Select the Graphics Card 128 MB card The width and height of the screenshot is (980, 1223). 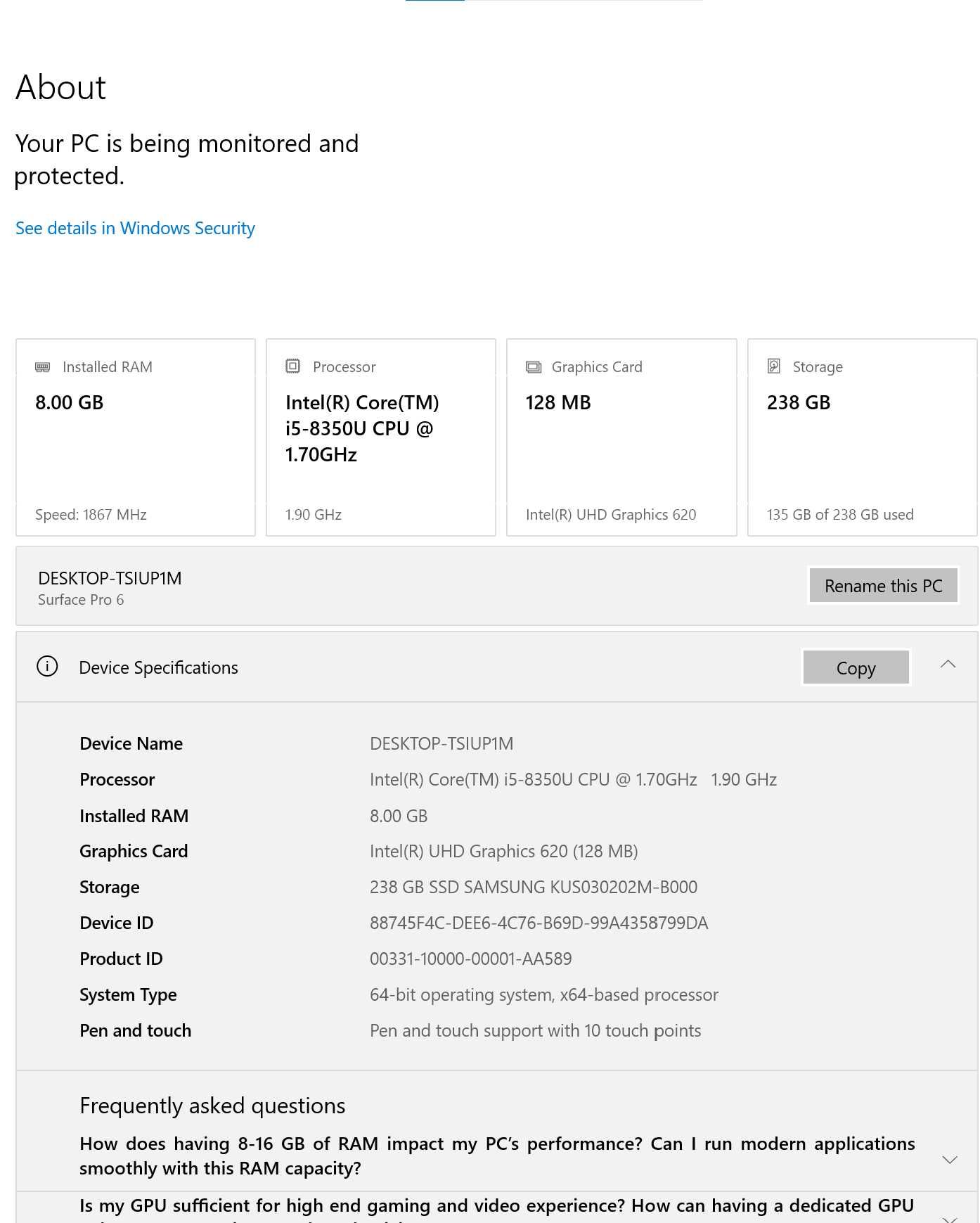pyautogui.click(x=621, y=437)
